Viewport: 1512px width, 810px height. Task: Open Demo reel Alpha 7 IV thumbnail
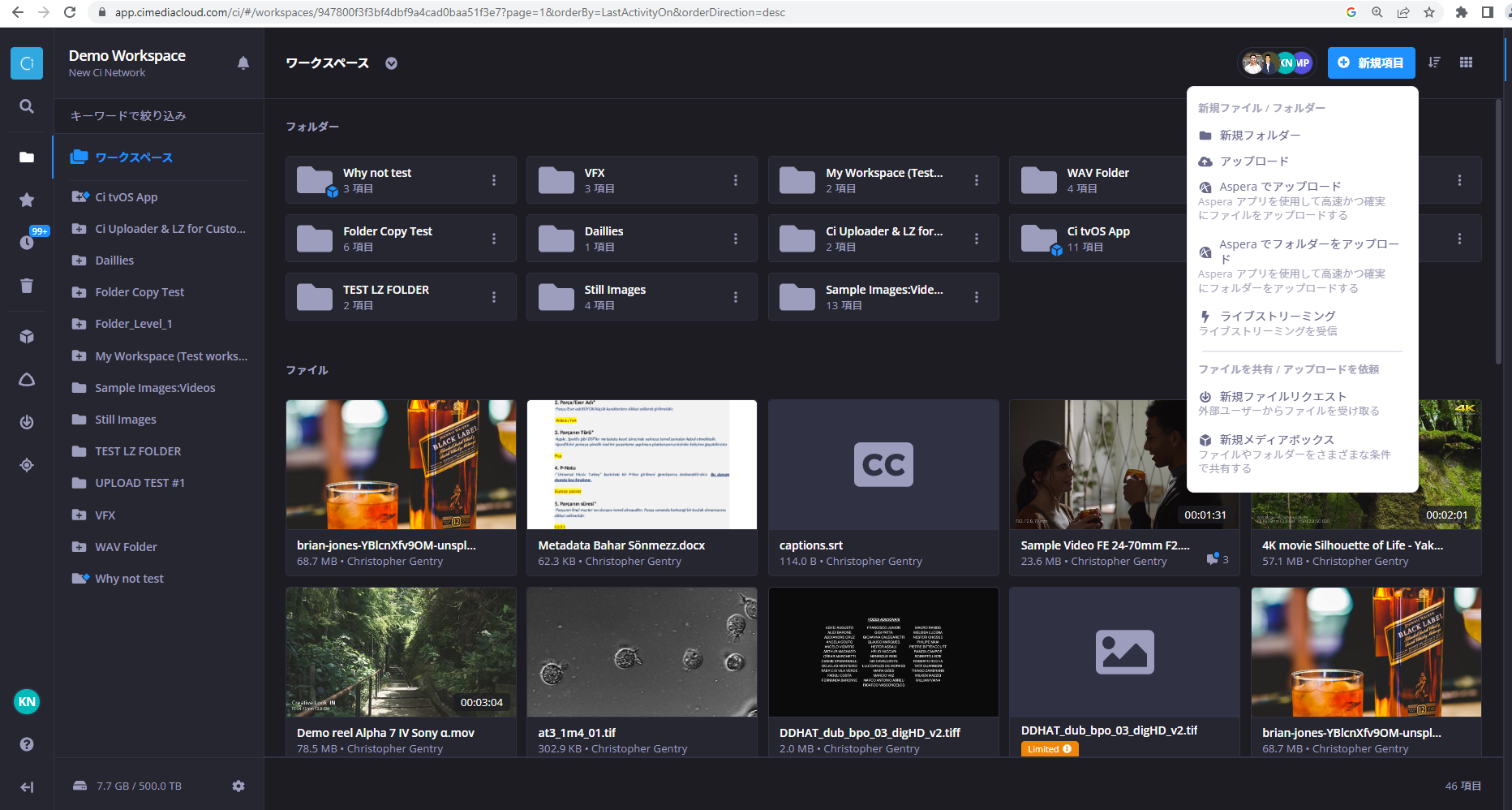tap(401, 652)
